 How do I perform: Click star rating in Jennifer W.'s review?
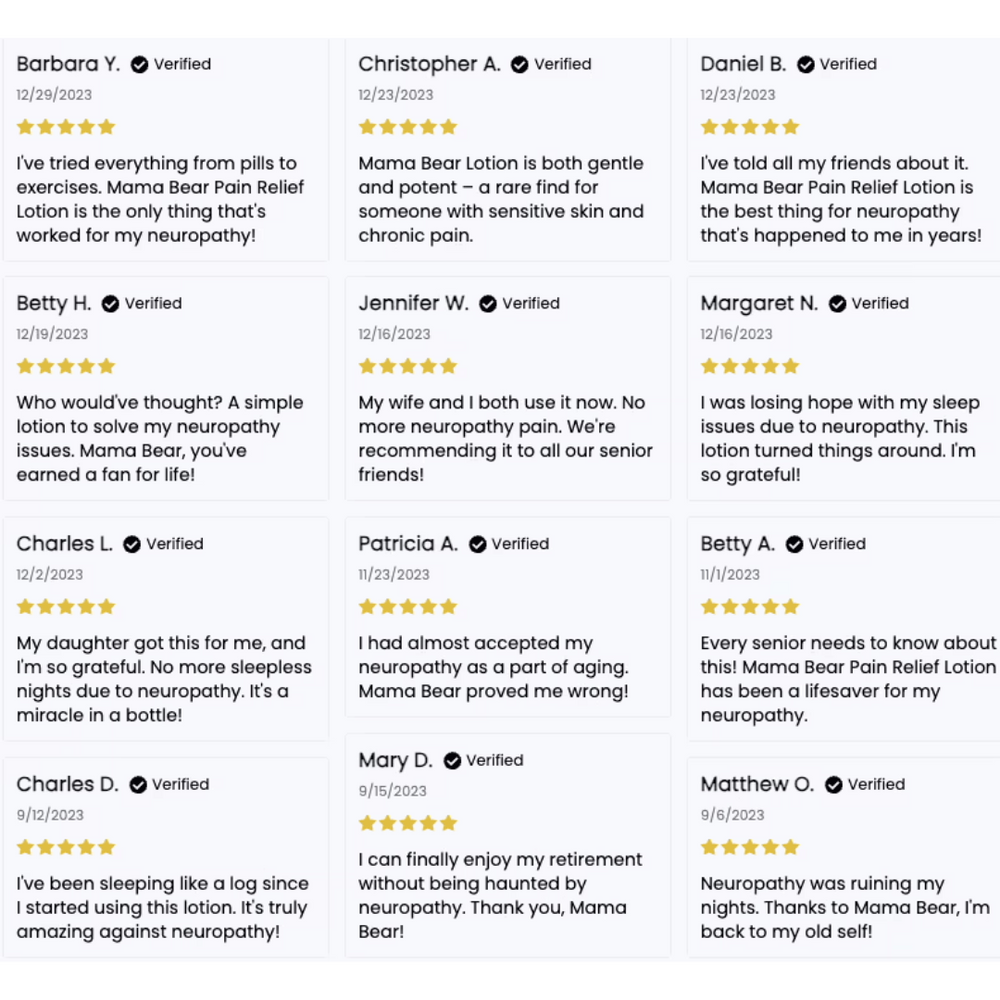pos(408,367)
